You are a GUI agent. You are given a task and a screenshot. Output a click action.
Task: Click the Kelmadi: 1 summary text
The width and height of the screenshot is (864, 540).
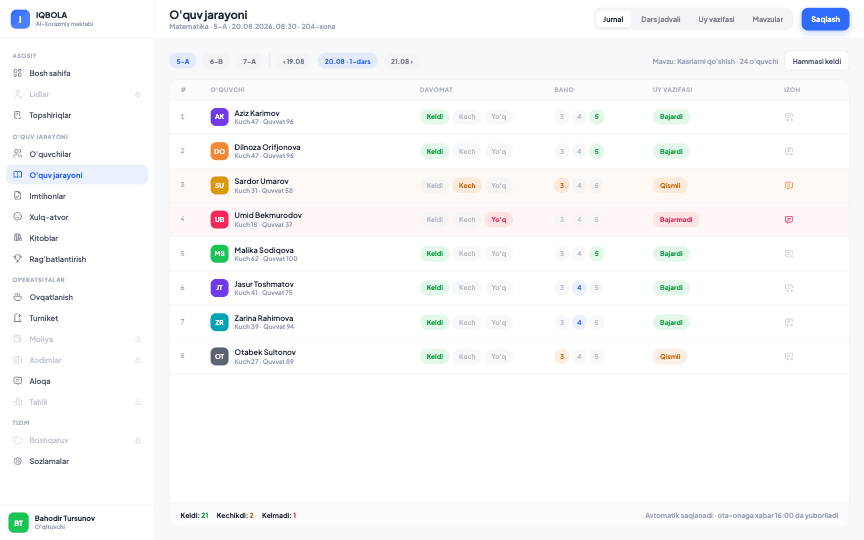click(279, 515)
